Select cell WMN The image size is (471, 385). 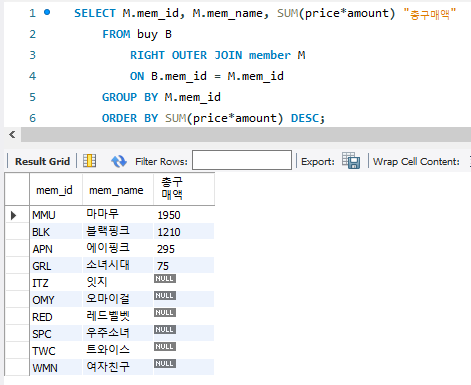click(x=56, y=368)
